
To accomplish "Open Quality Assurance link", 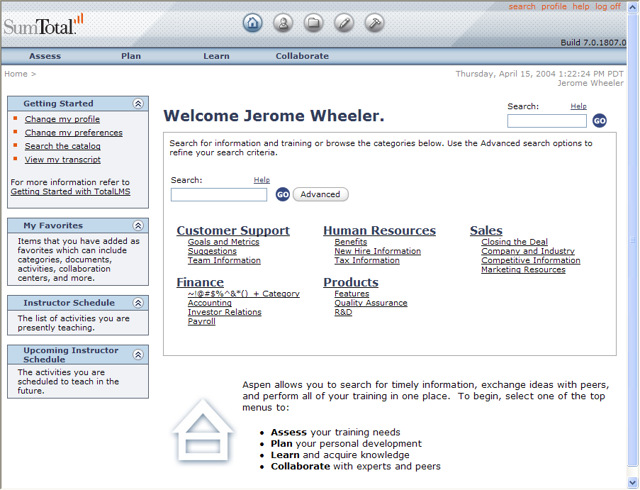I will [371, 303].
